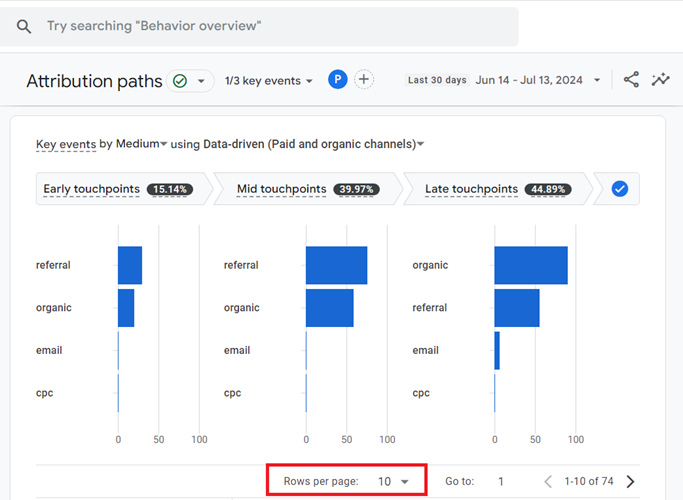Share this report via share icon

click(631, 80)
